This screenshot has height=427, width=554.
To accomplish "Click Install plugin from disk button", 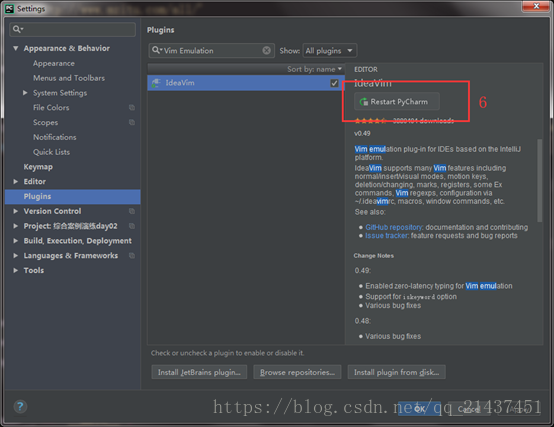I will tap(396, 372).
